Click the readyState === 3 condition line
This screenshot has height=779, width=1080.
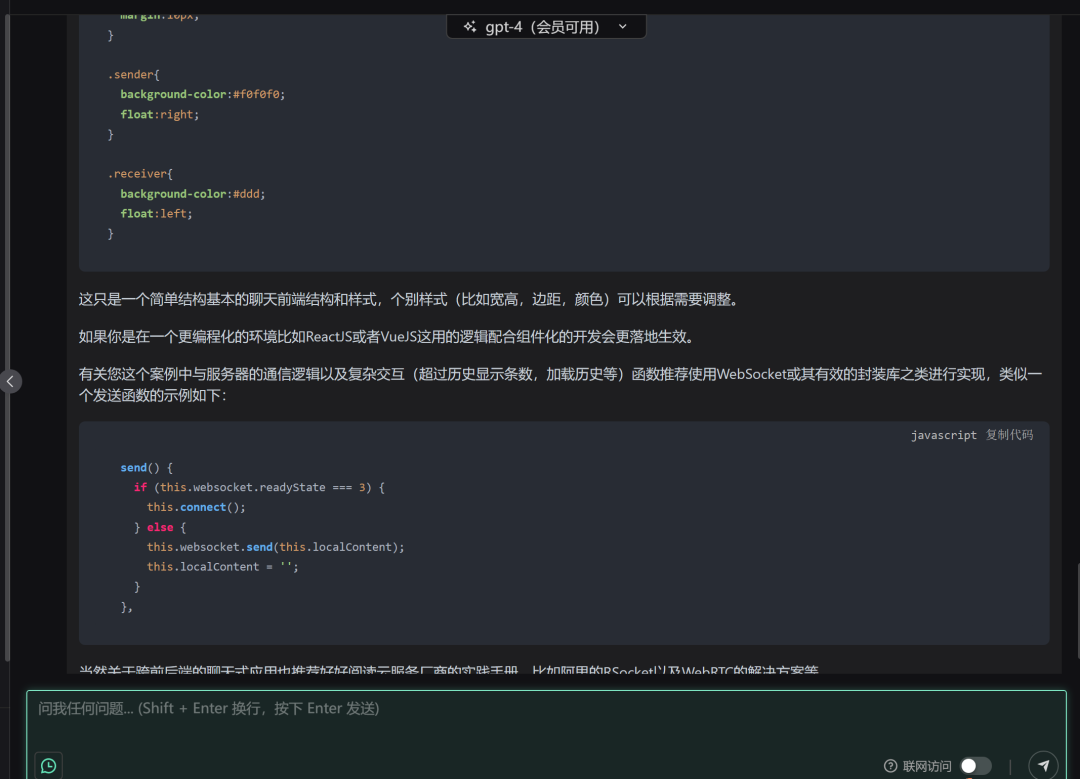point(259,488)
